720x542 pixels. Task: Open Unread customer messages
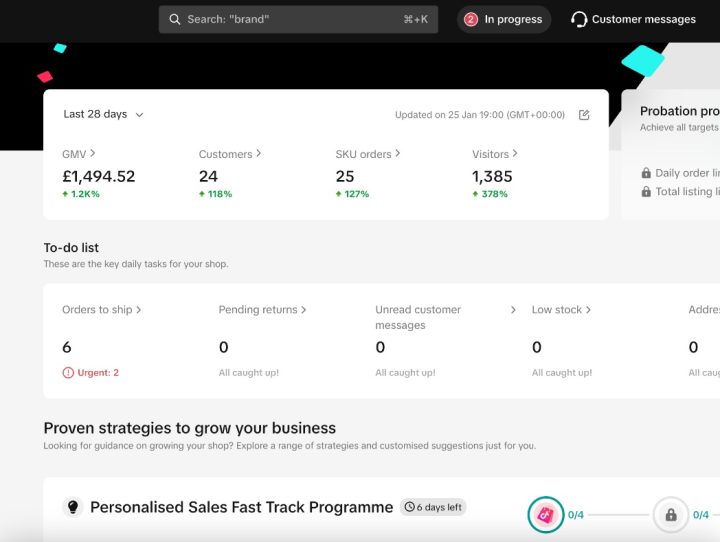(x=418, y=317)
